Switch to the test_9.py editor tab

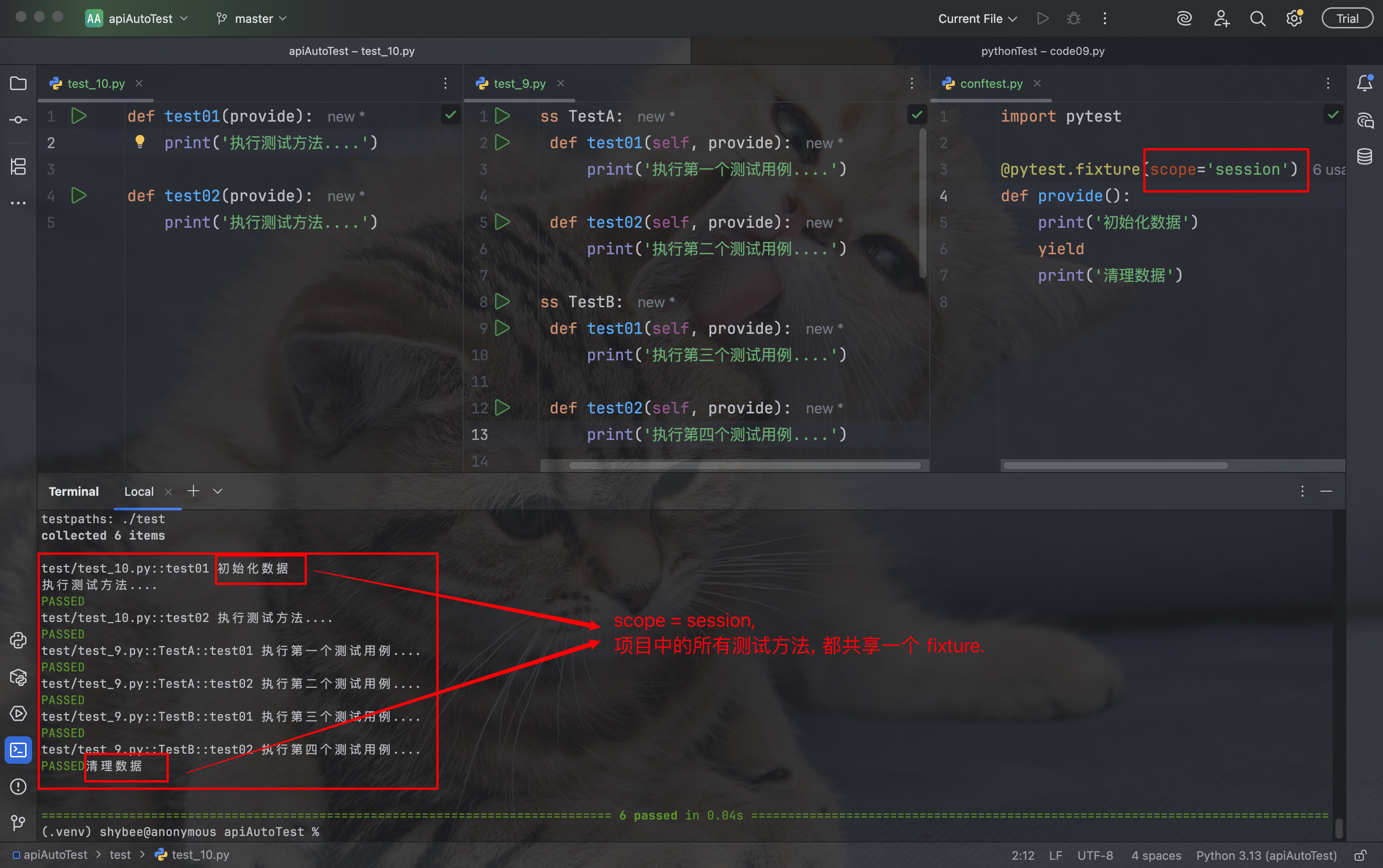point(519,84)
